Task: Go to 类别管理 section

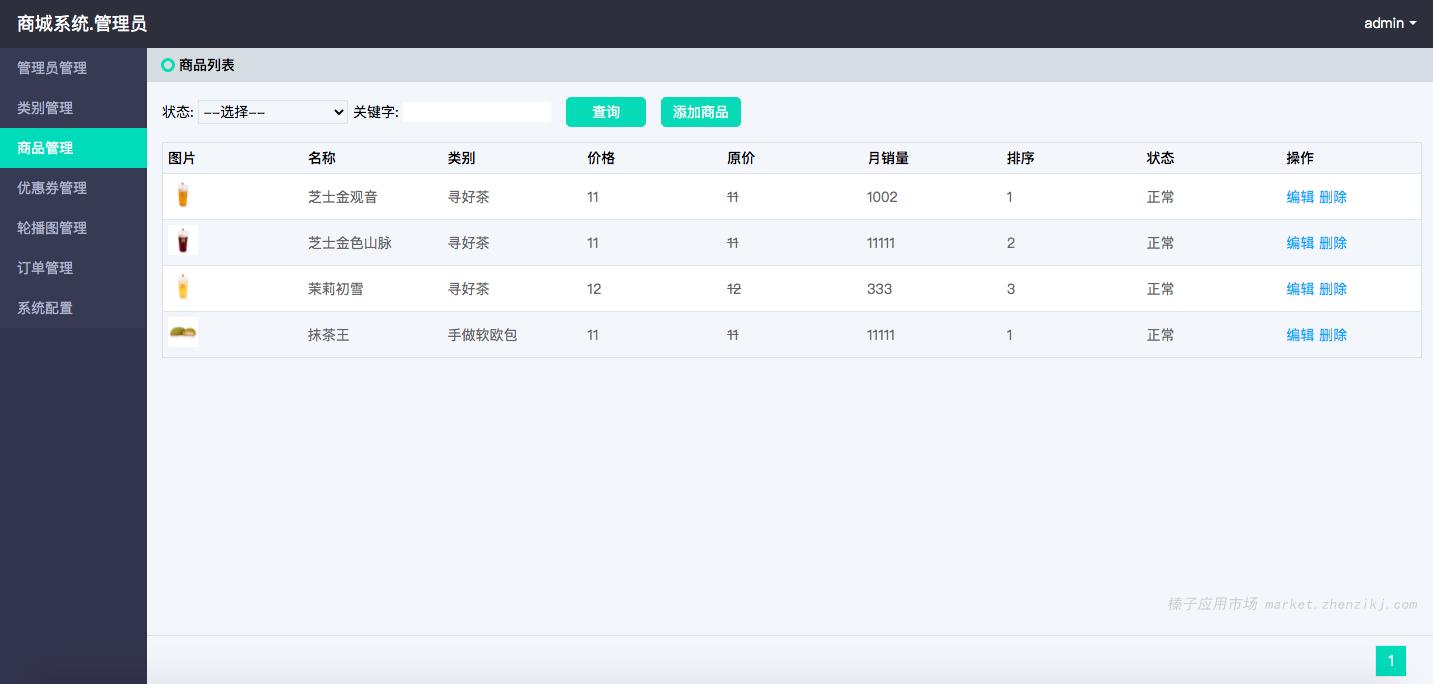Action: 45,108
